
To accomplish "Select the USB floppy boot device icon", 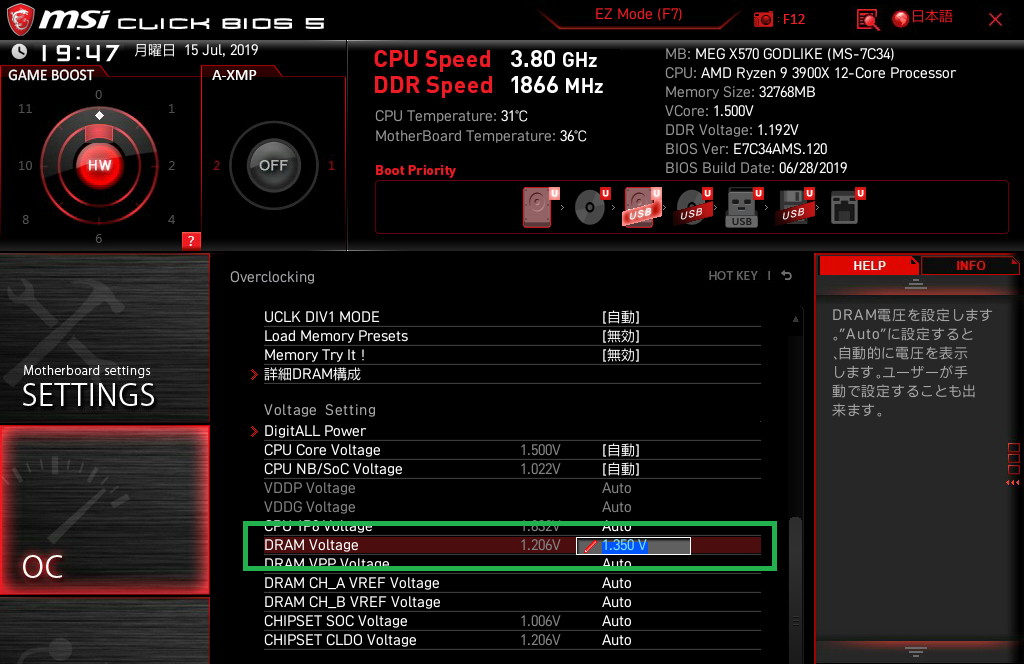I will (794, 207).
